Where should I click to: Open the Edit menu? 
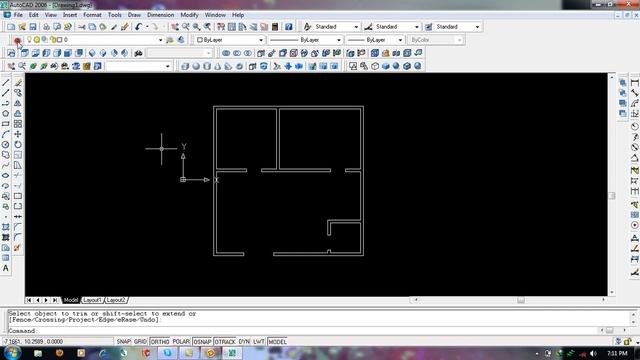coord(33,15)
